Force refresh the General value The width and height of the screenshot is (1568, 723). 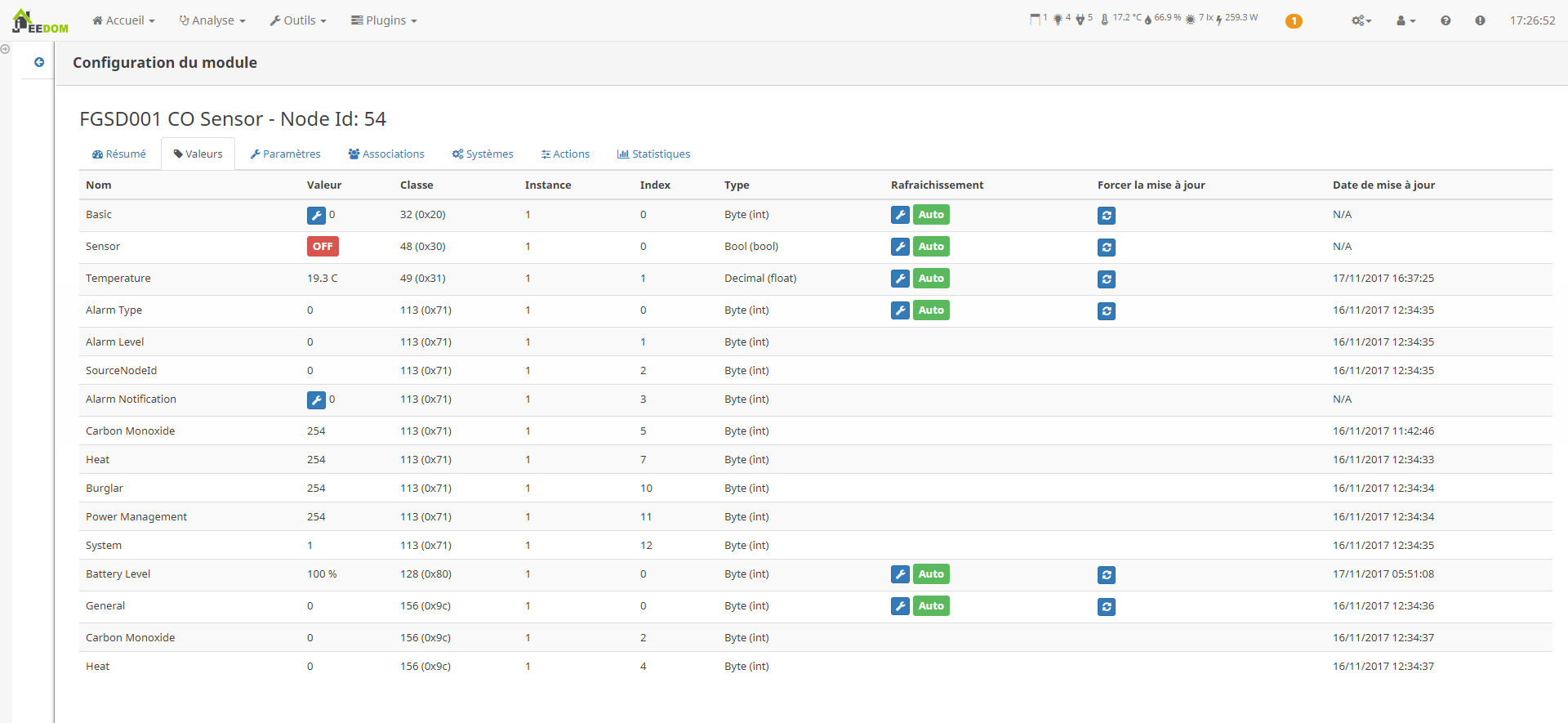coord(1107,607)
